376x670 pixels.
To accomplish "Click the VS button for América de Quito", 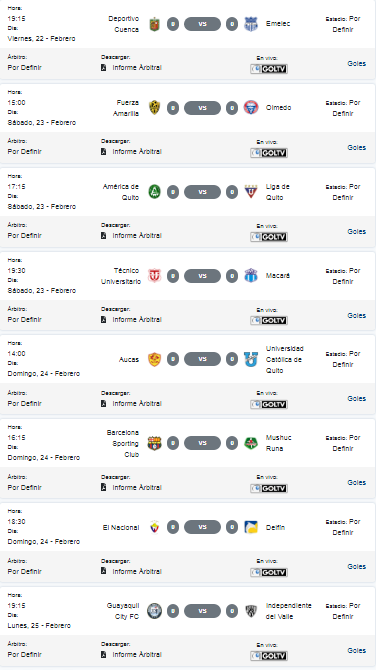I will click(x=203, y=192).
